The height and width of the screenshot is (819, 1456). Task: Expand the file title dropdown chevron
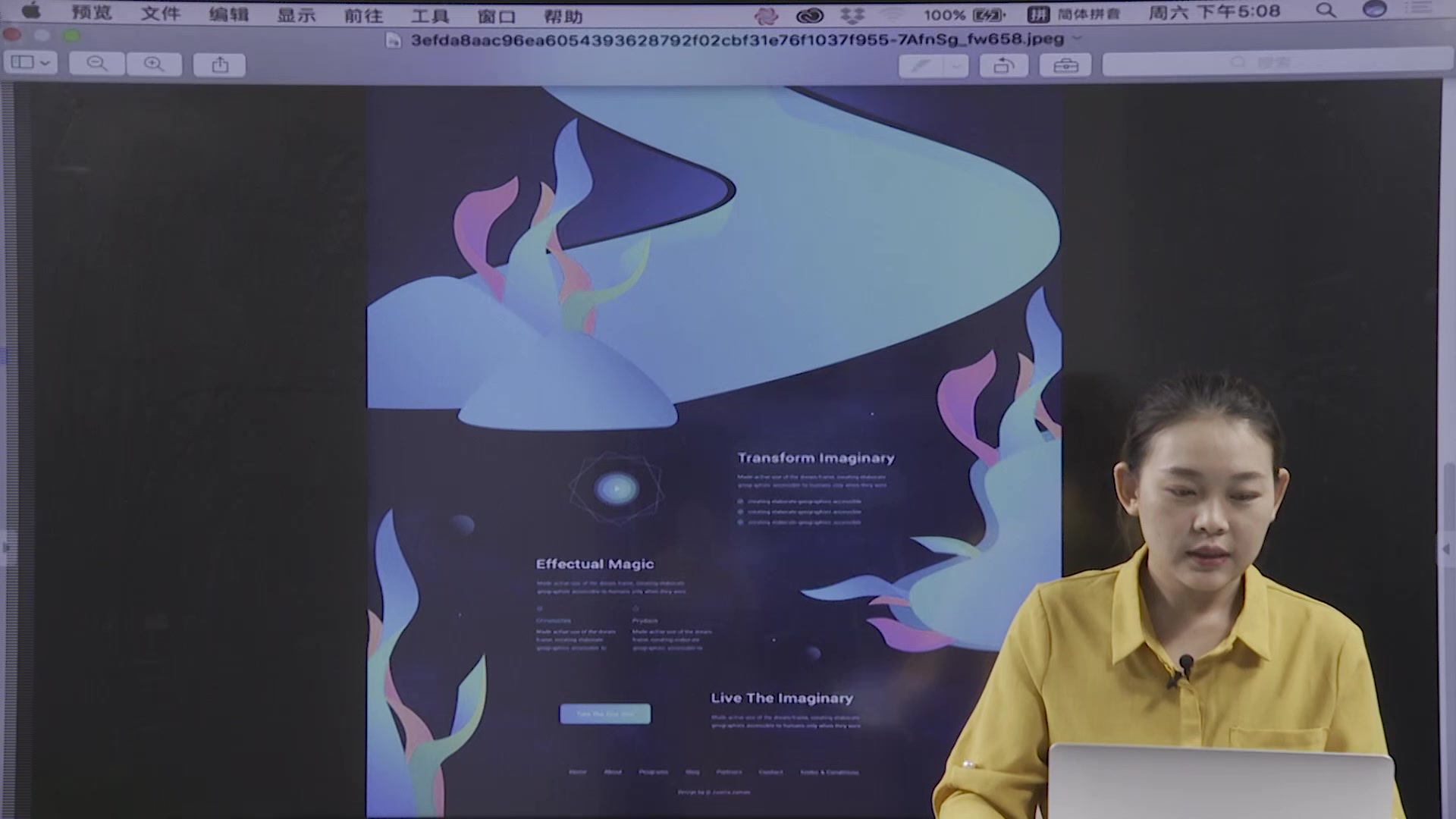(x=1078, y=38)
